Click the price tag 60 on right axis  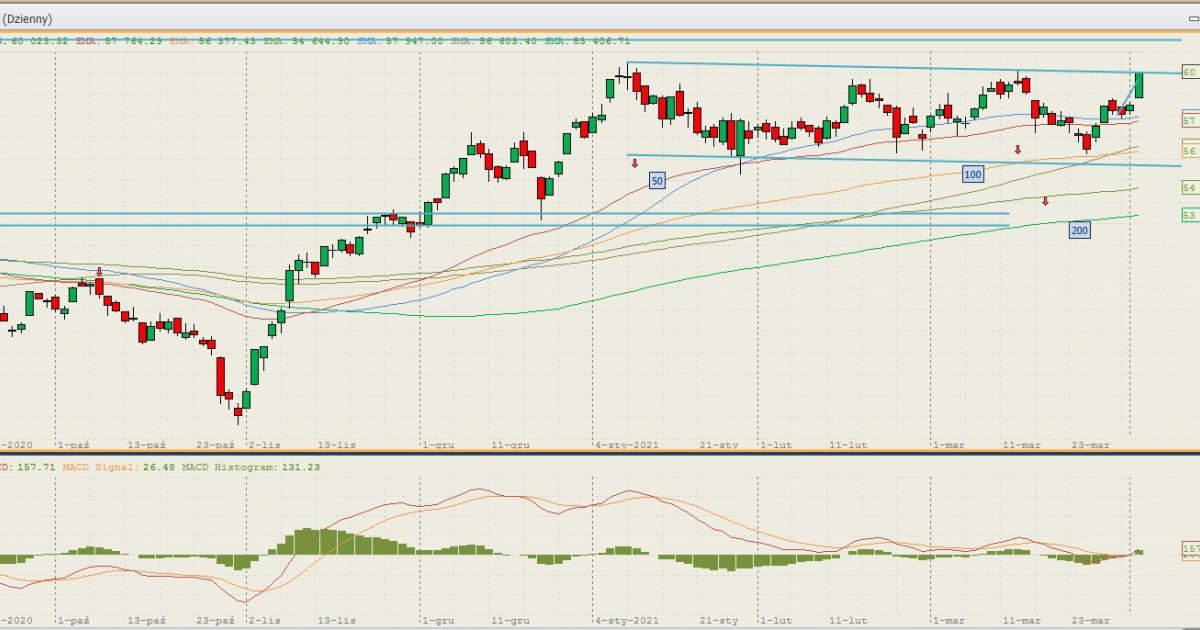point(1189,72)
